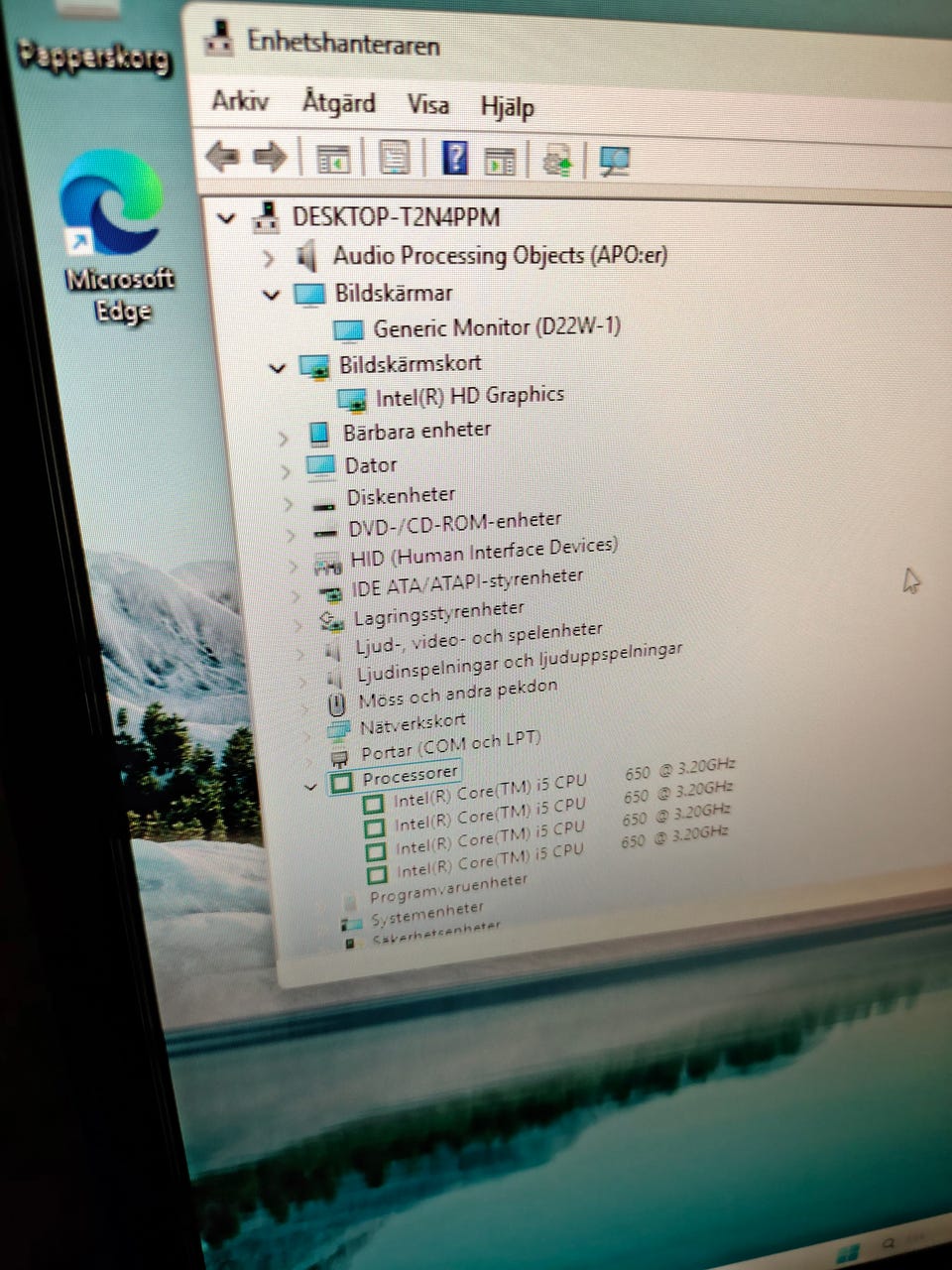Open the Åtgärd menu
Screen dimensions: 952x1270
click(338, 102)
